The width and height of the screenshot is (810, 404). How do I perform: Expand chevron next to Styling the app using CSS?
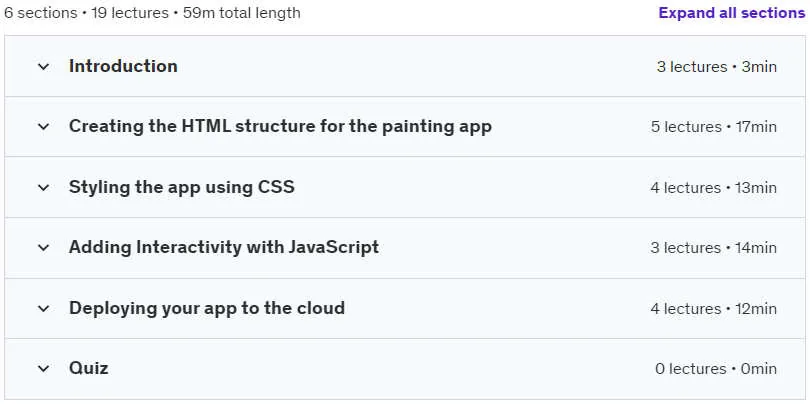tap(43, 188)
